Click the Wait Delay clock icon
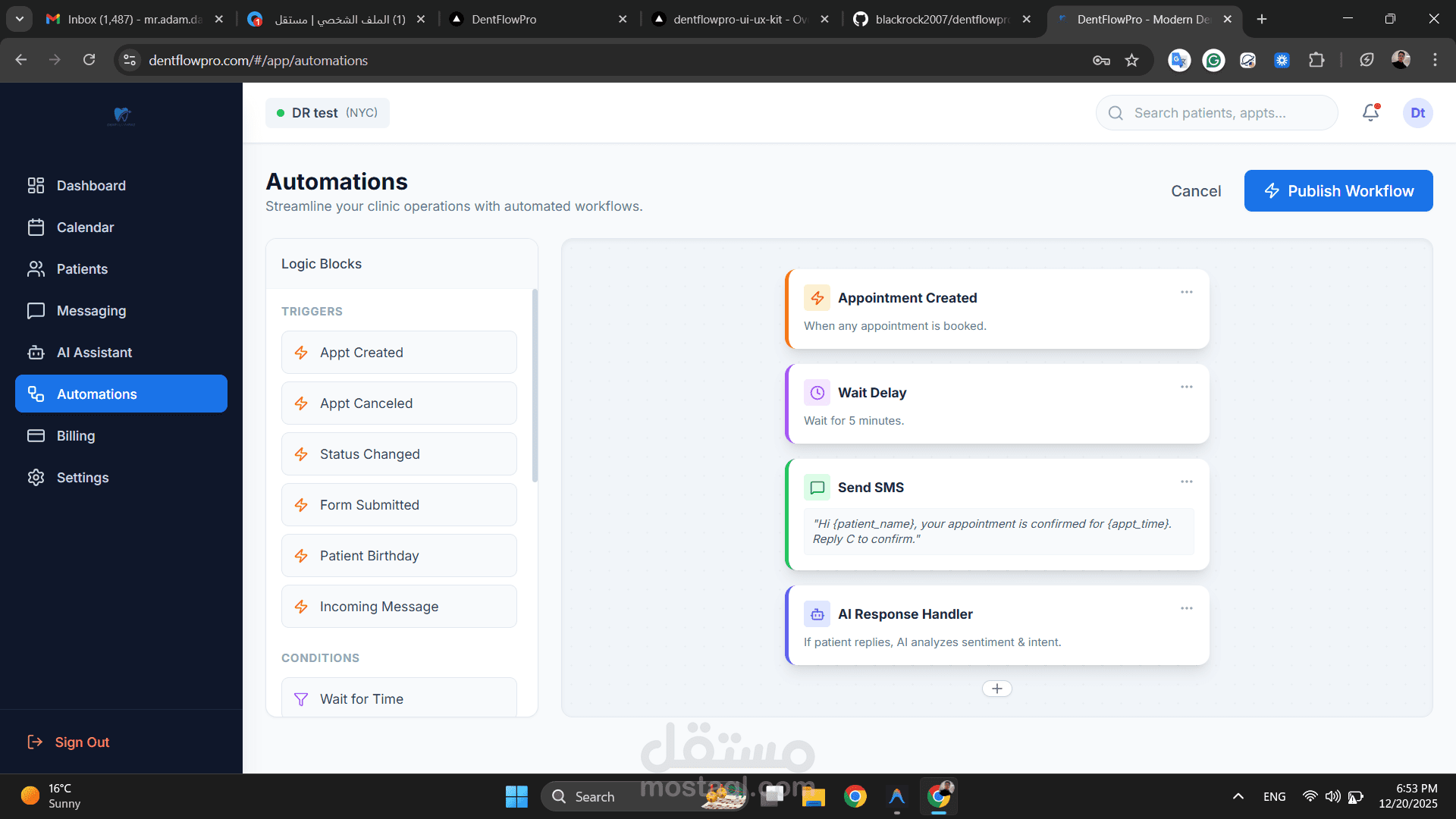Screen dimensions: 1456x819 click(x=817, y=393)
